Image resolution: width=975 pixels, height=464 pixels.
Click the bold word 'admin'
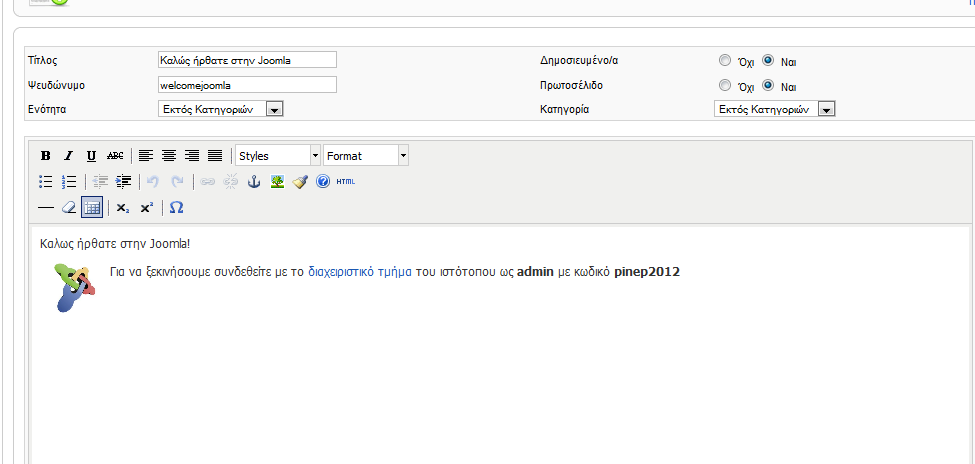coord(535,272)
